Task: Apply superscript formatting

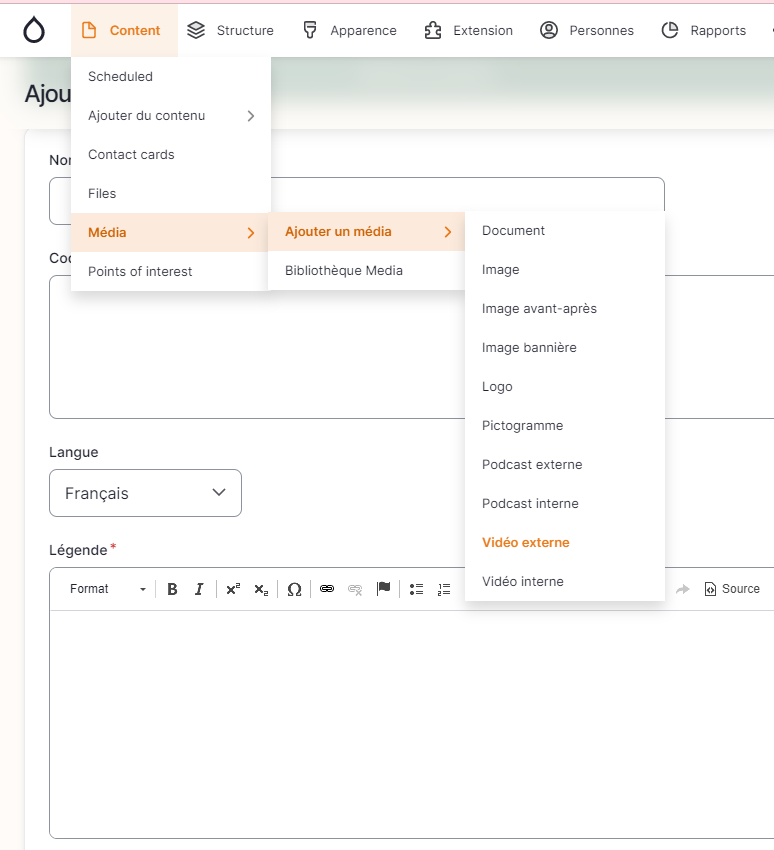Action: coord(233,589)
